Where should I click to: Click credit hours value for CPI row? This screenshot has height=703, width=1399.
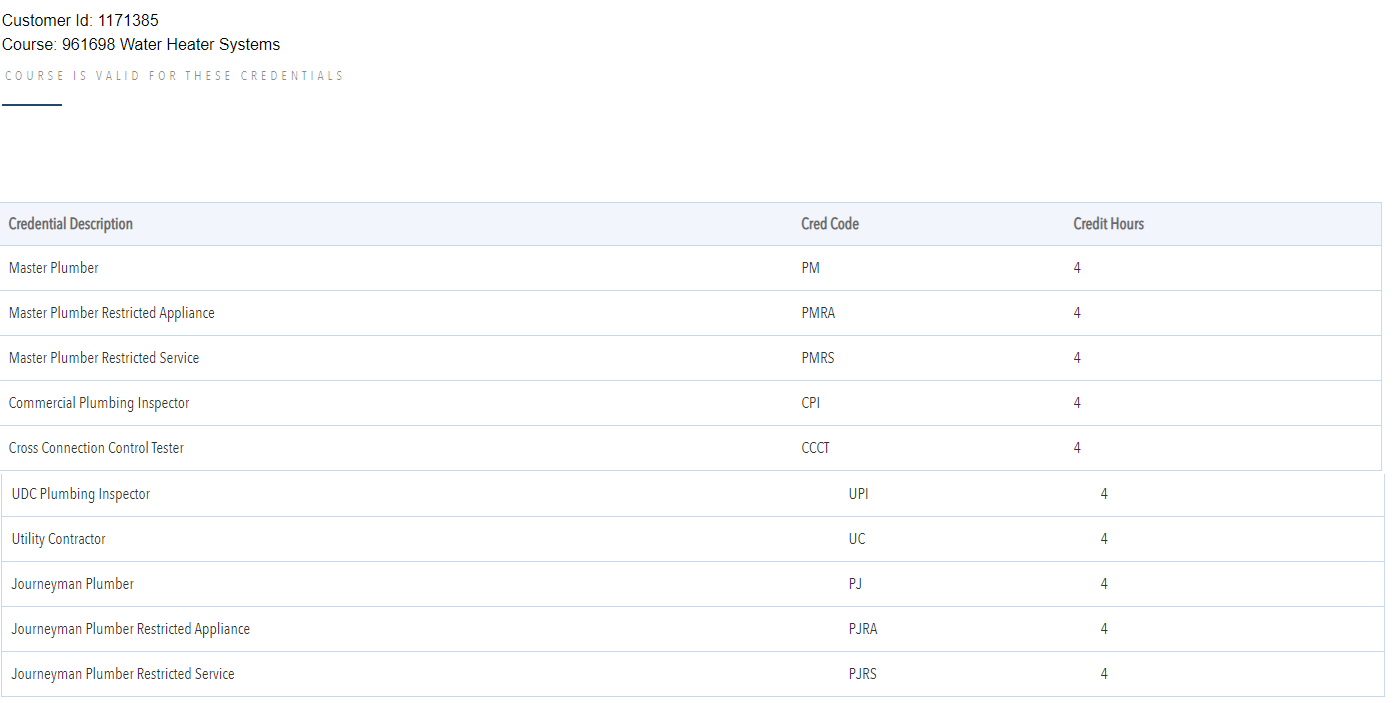(1077, 403)
